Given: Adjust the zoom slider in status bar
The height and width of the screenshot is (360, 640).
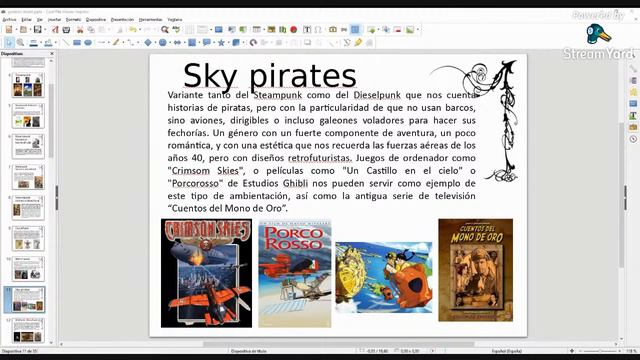Looking at the screenshot, I should [600, 351].
